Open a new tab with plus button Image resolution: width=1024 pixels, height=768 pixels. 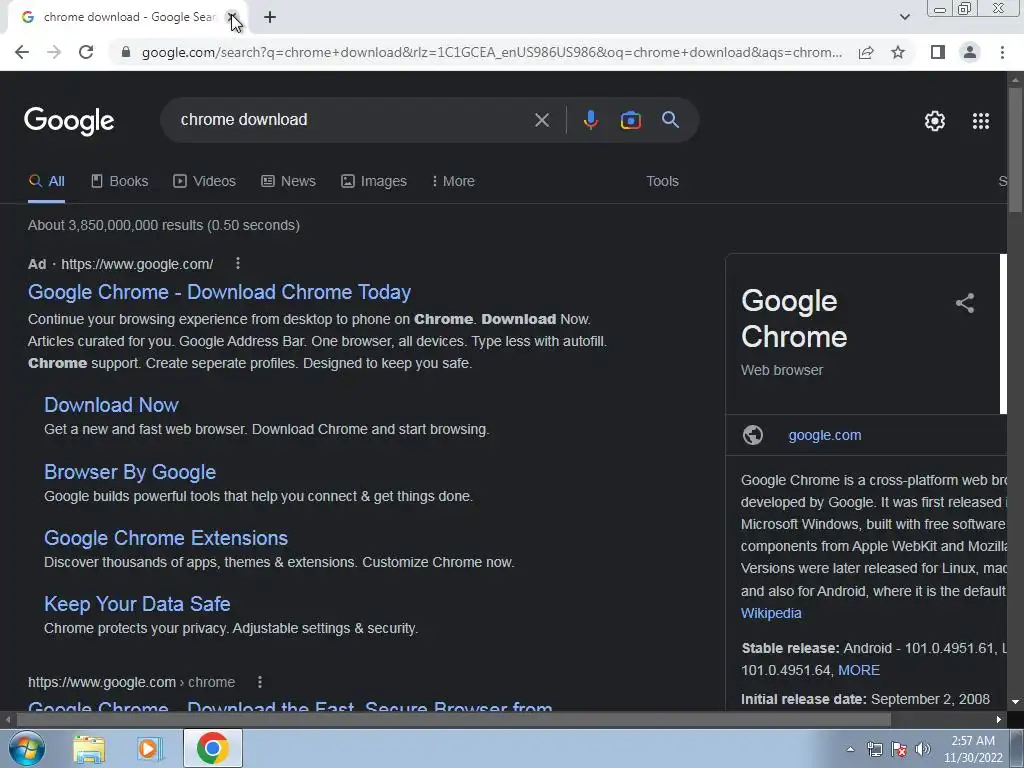(270, 17)
